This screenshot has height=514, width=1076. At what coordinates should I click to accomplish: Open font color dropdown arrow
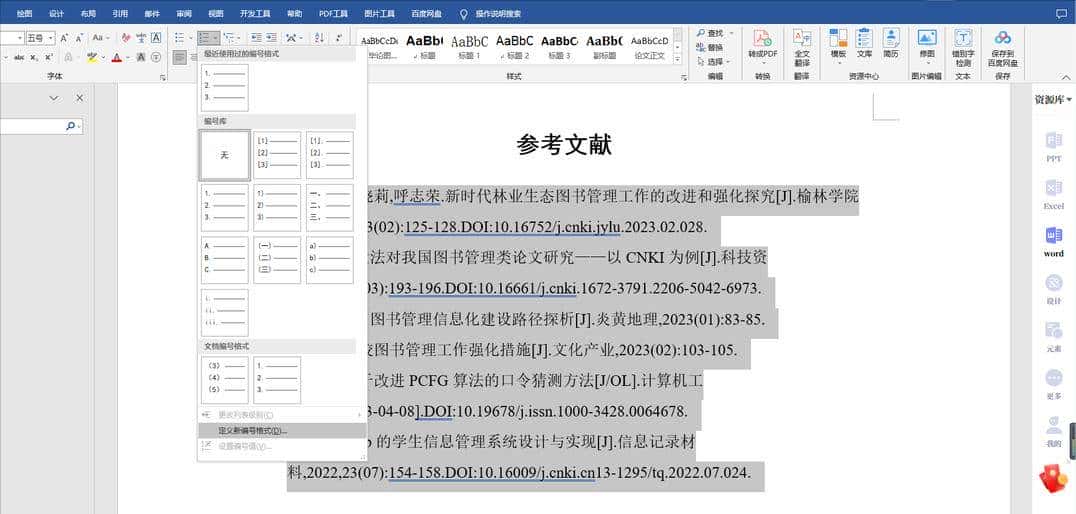[x=128, y=57]
